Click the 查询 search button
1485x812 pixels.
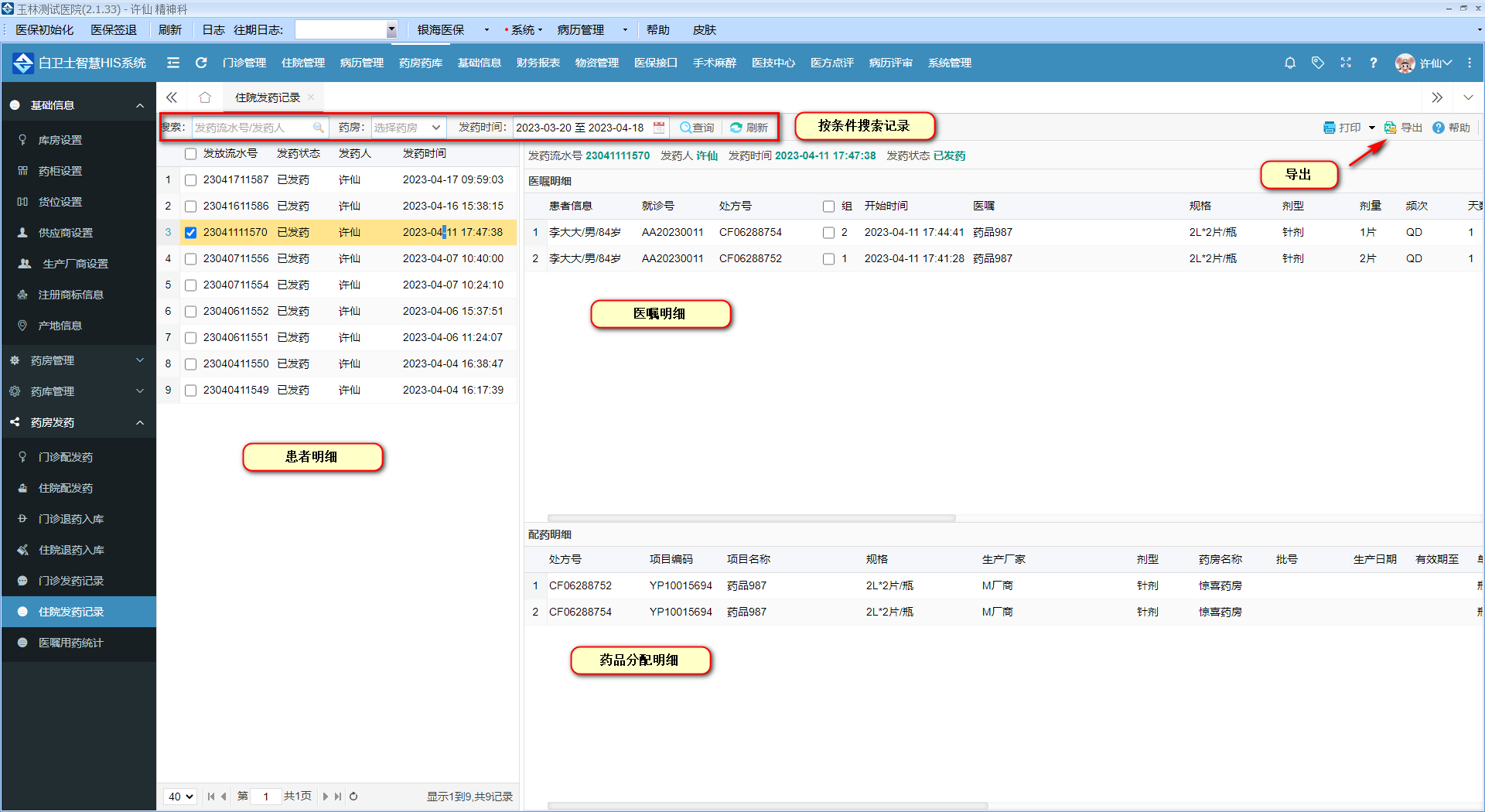coord(696,128)
